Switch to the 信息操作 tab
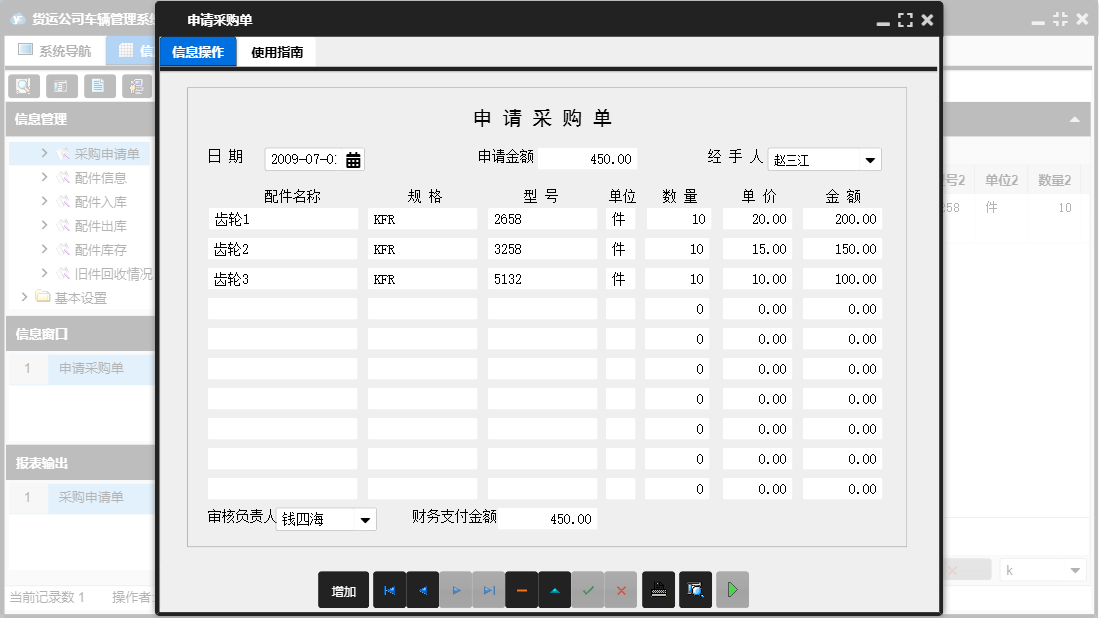 197,50
